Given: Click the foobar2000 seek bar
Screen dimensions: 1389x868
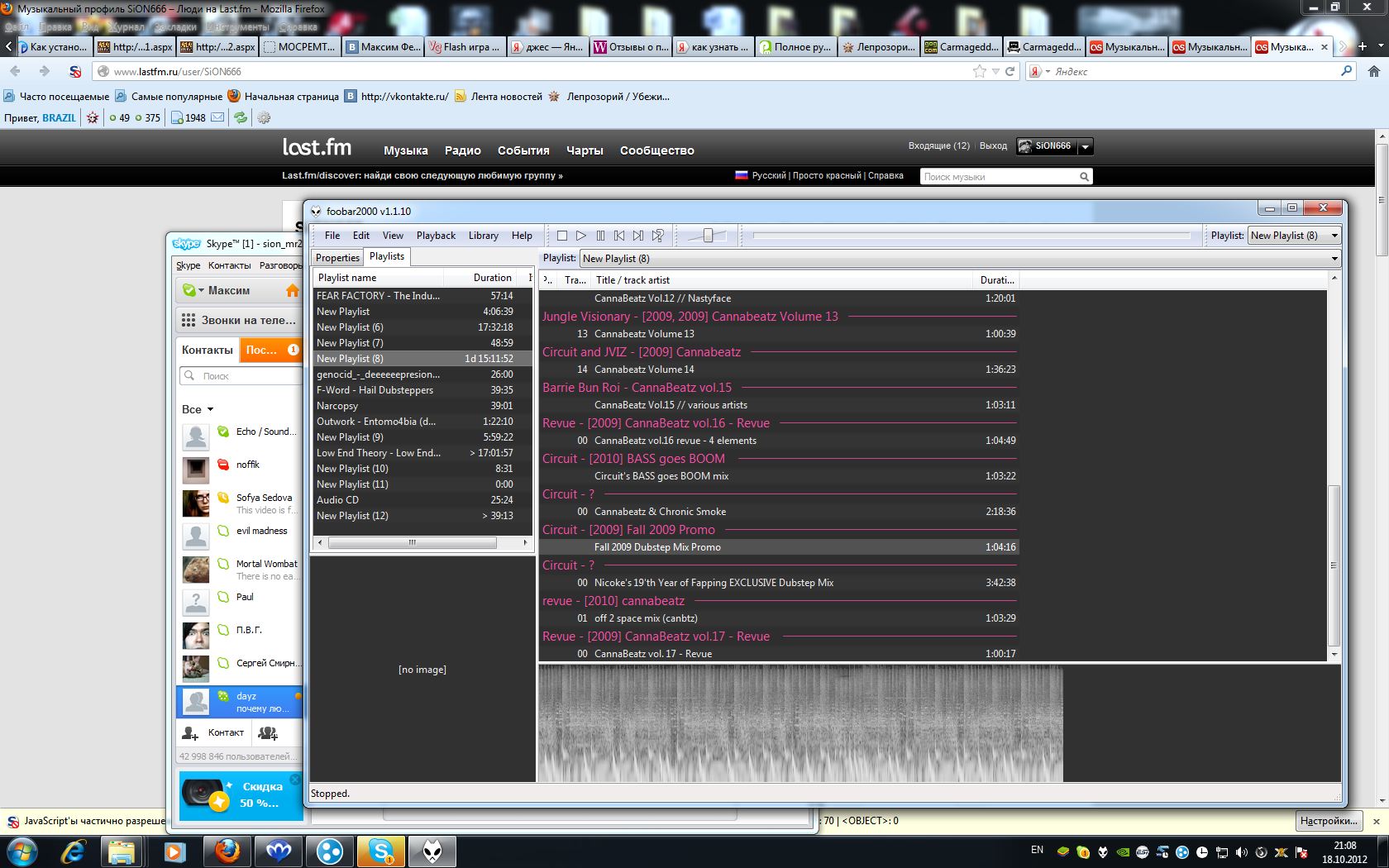Looking at the screenshot, I should click(x=971, y=236).
